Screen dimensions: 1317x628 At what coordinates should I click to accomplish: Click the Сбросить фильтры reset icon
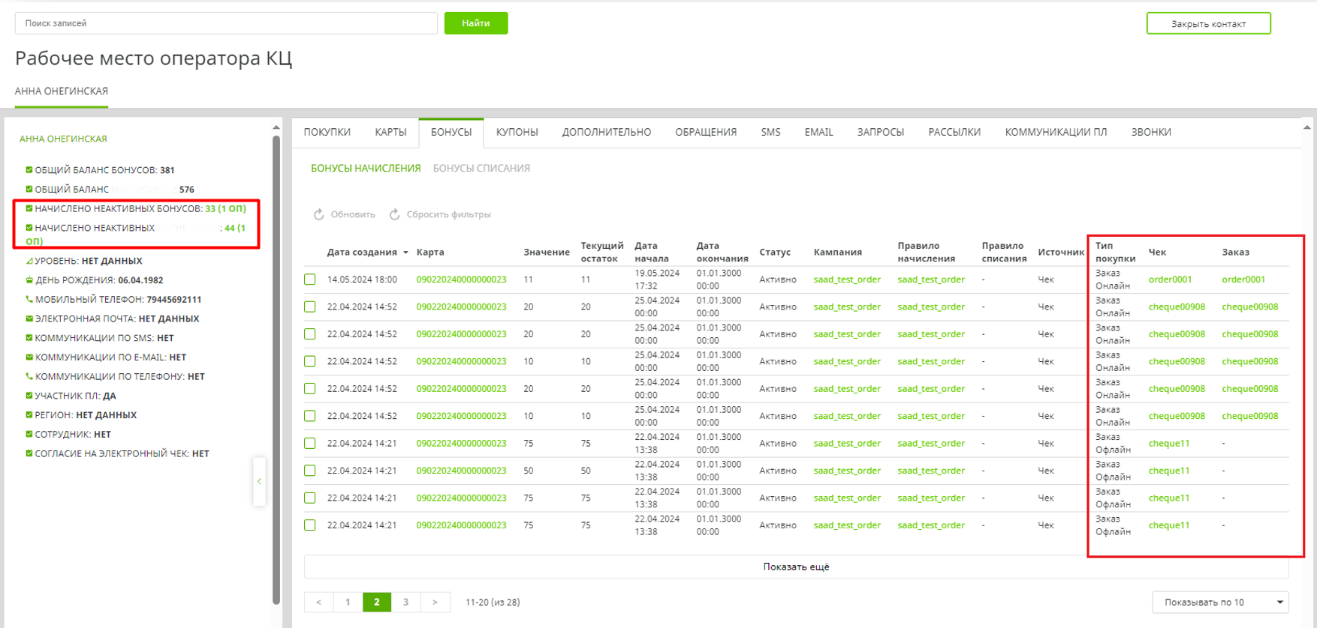(x=395, y=215)
